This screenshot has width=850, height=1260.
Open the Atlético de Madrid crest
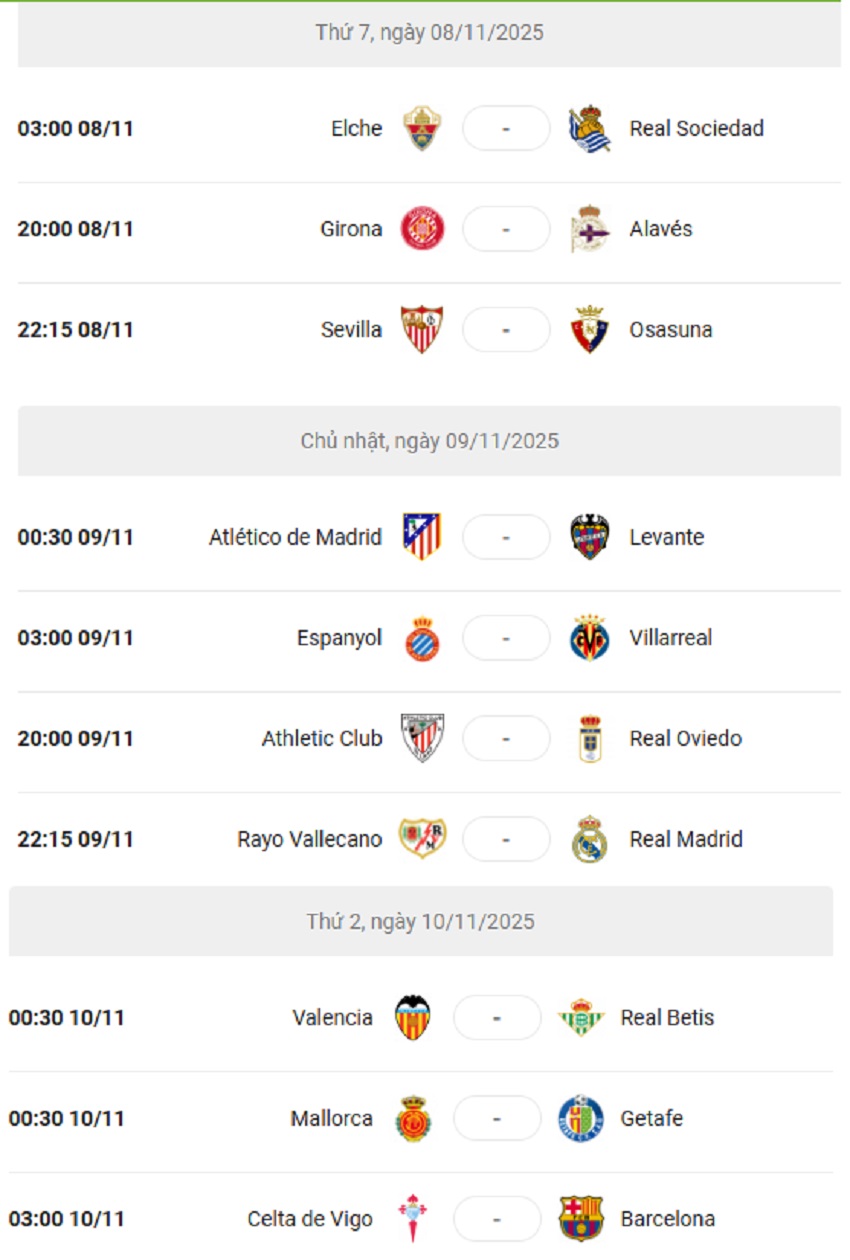(422, 537)
